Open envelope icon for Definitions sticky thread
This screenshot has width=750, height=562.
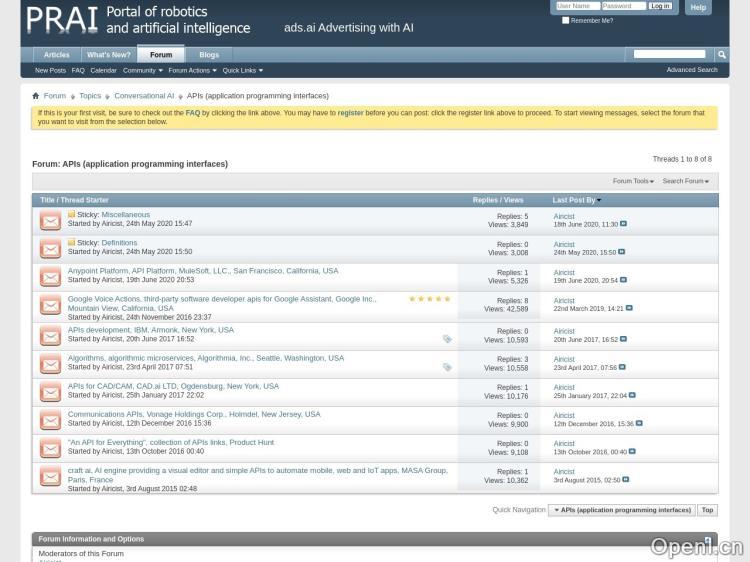pyautogui.click(x=50, y=249)
